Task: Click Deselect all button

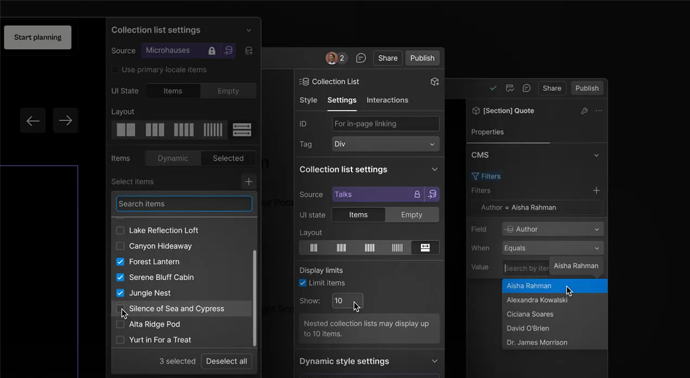Action: tap(227, 361)
